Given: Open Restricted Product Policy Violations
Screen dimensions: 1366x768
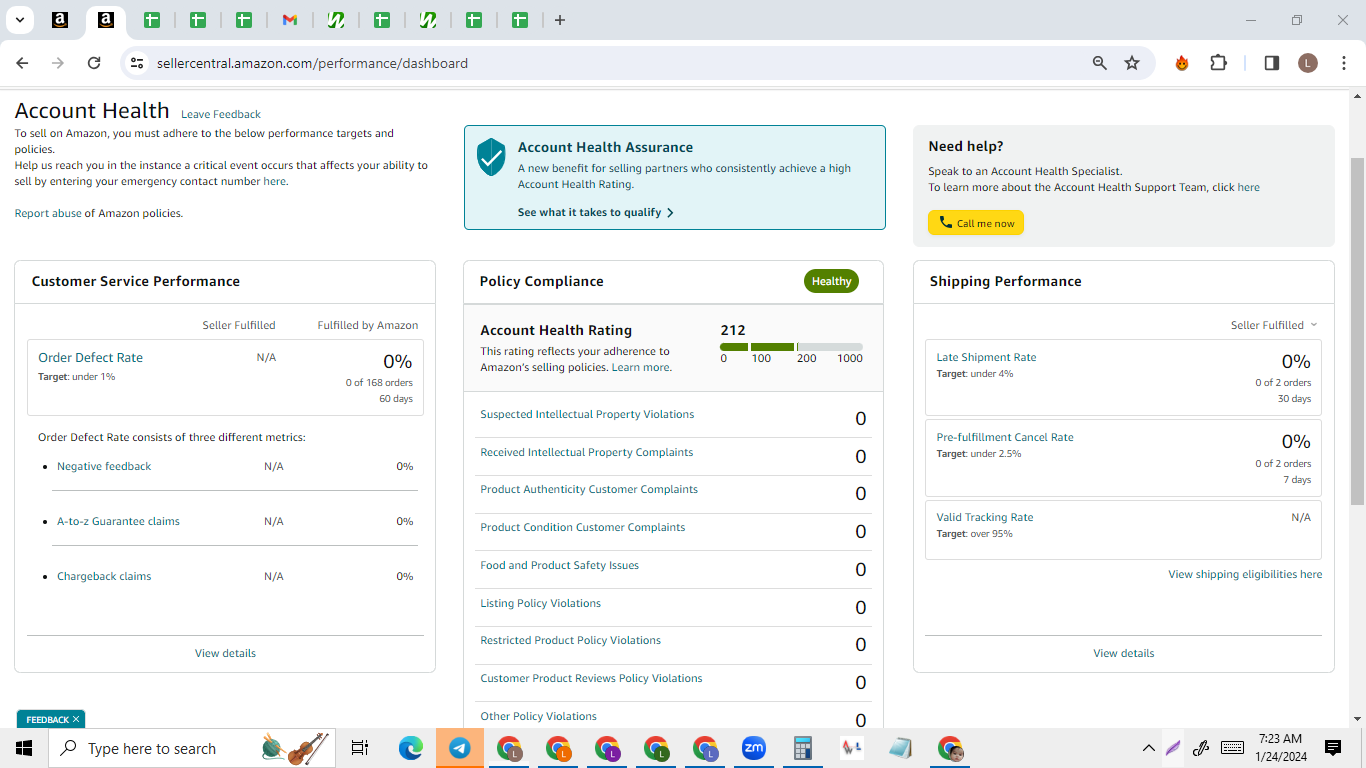Looking at the screenshot, I should tap(570, 640).
